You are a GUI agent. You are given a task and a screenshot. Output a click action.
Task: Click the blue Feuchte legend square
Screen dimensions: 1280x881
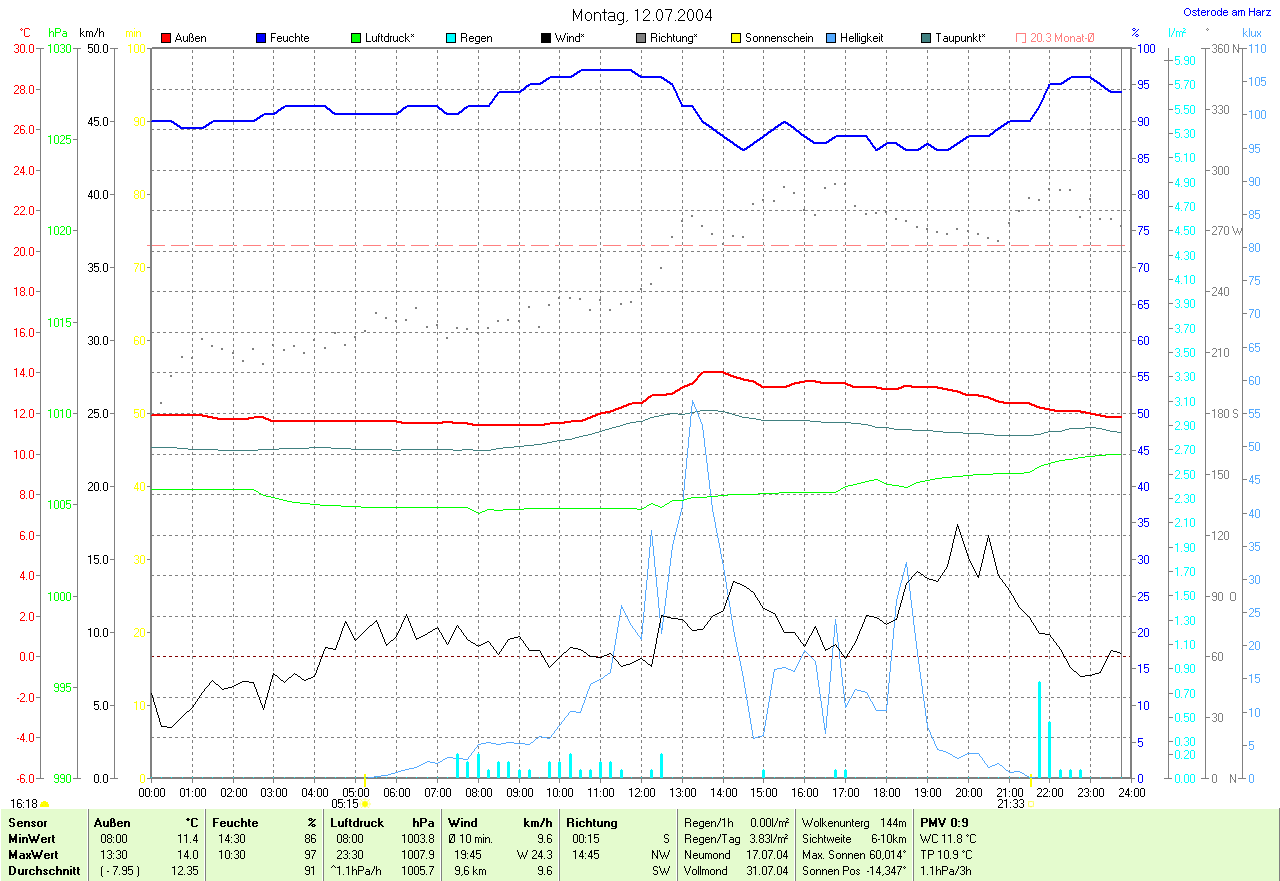[x=261, y=38]
